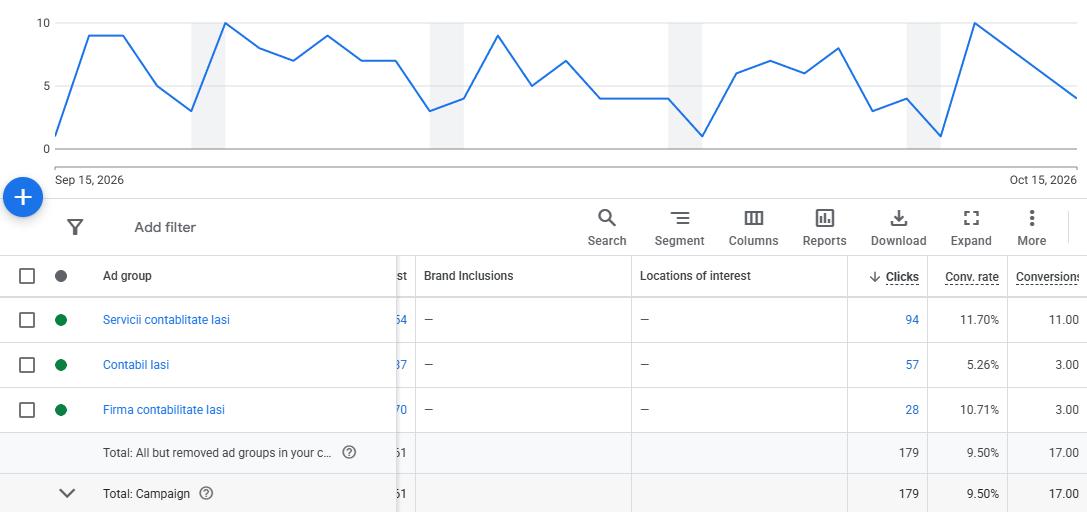Click green status dot for Firma contabilitate Iasi

click(61, 409)
